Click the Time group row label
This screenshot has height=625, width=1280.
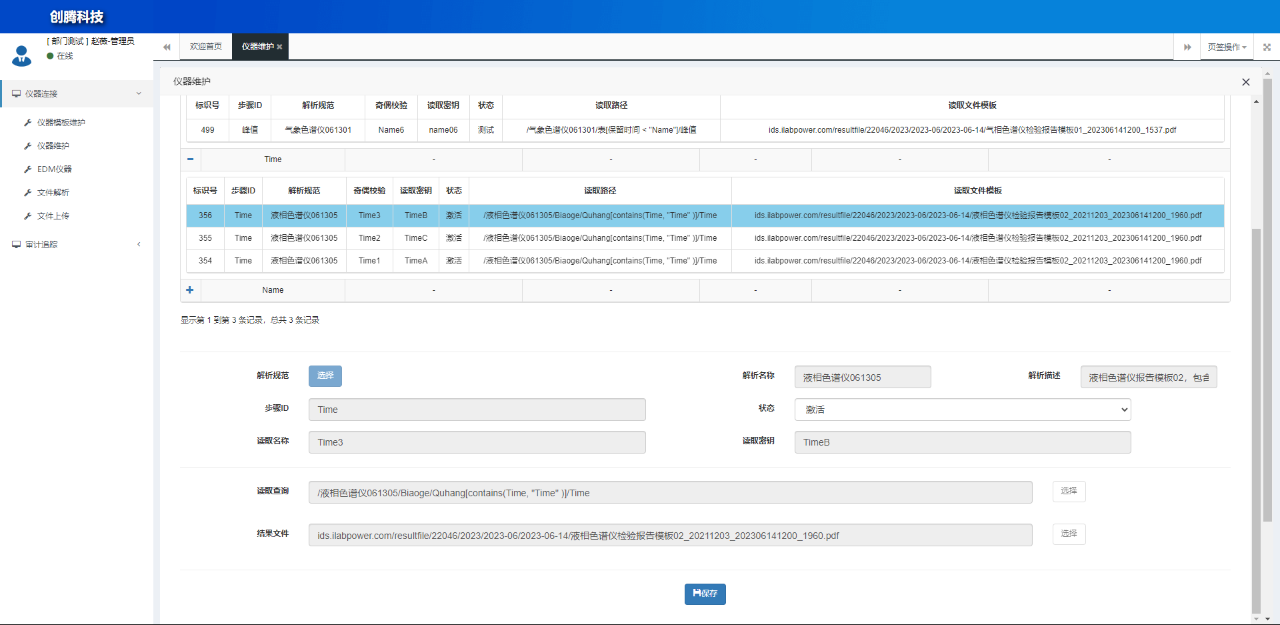(273, 159)
